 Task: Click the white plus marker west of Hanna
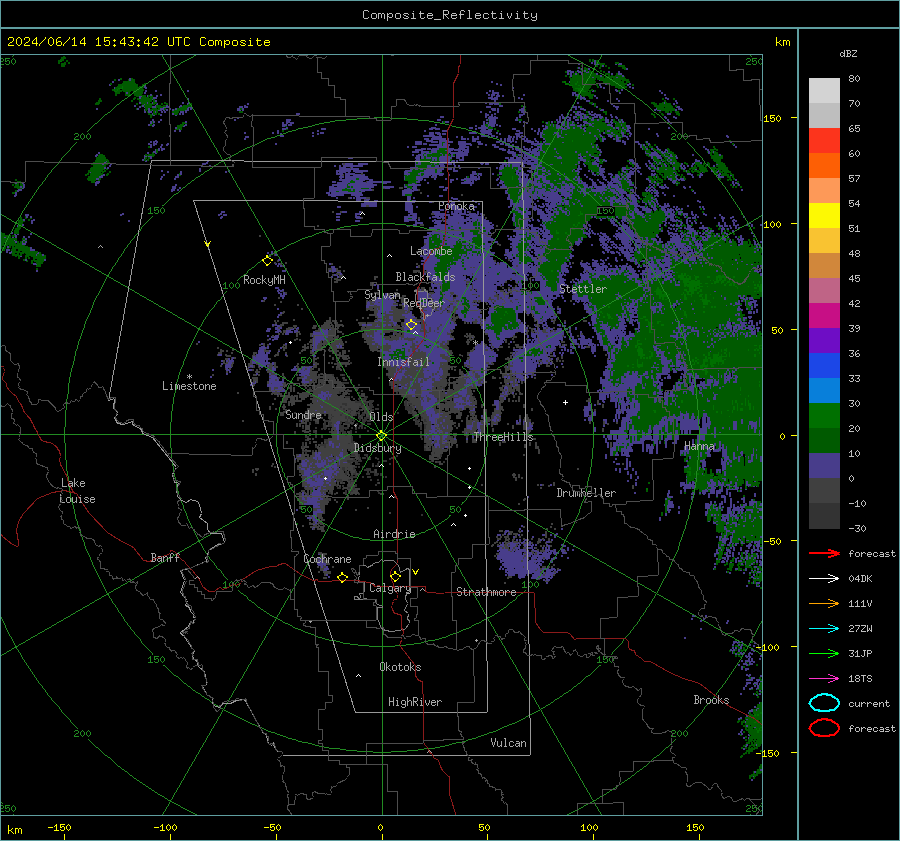(x=565, y=402)
